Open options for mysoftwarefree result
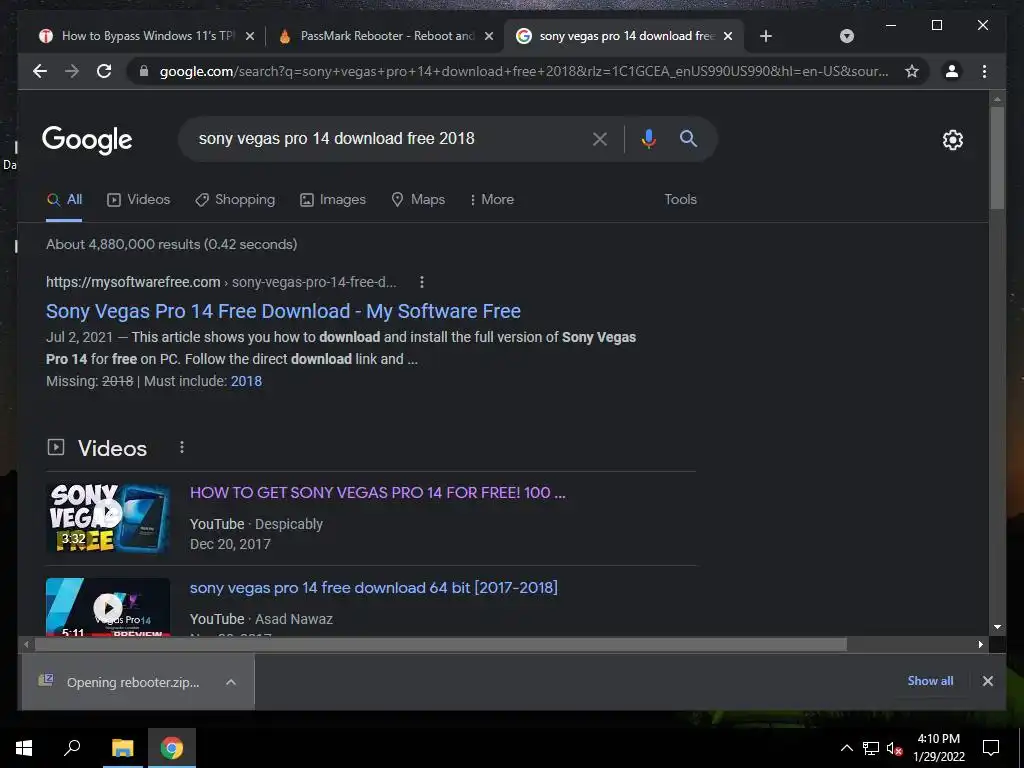The width and height of the screenshot is (1024, 768). pyautogui.click(x=422, y=282)
